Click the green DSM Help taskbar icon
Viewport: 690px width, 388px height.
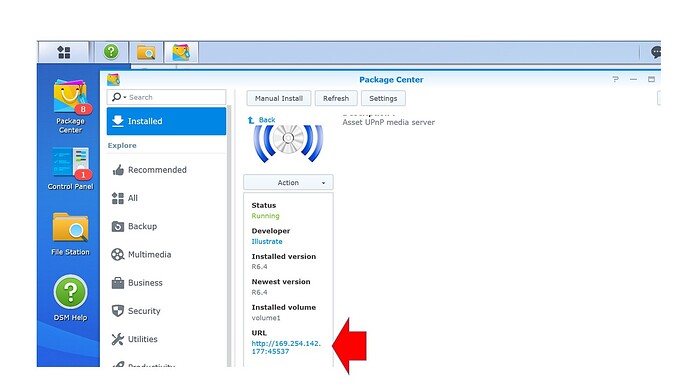coord(111,52)
